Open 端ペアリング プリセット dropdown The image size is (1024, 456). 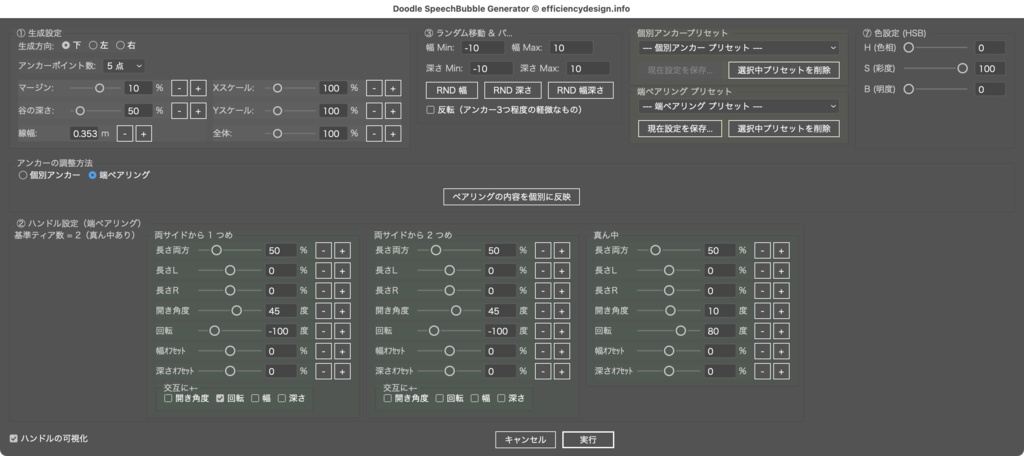click(x=739, y=106)
